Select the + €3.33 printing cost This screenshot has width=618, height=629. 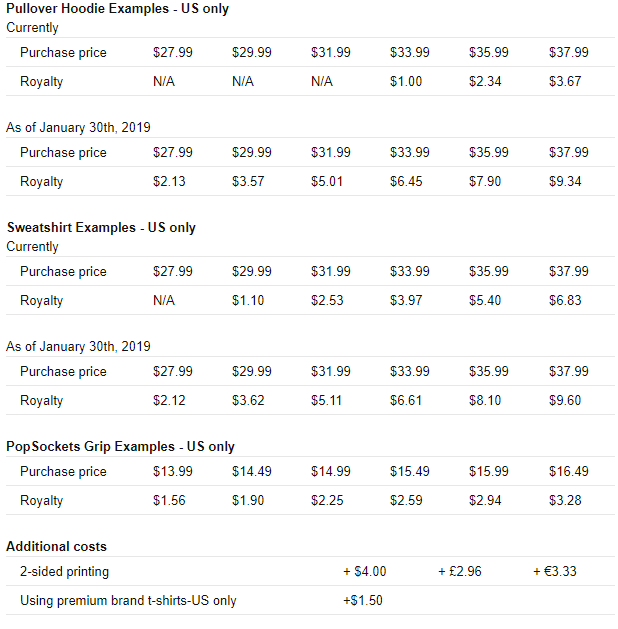coord(555,571)
